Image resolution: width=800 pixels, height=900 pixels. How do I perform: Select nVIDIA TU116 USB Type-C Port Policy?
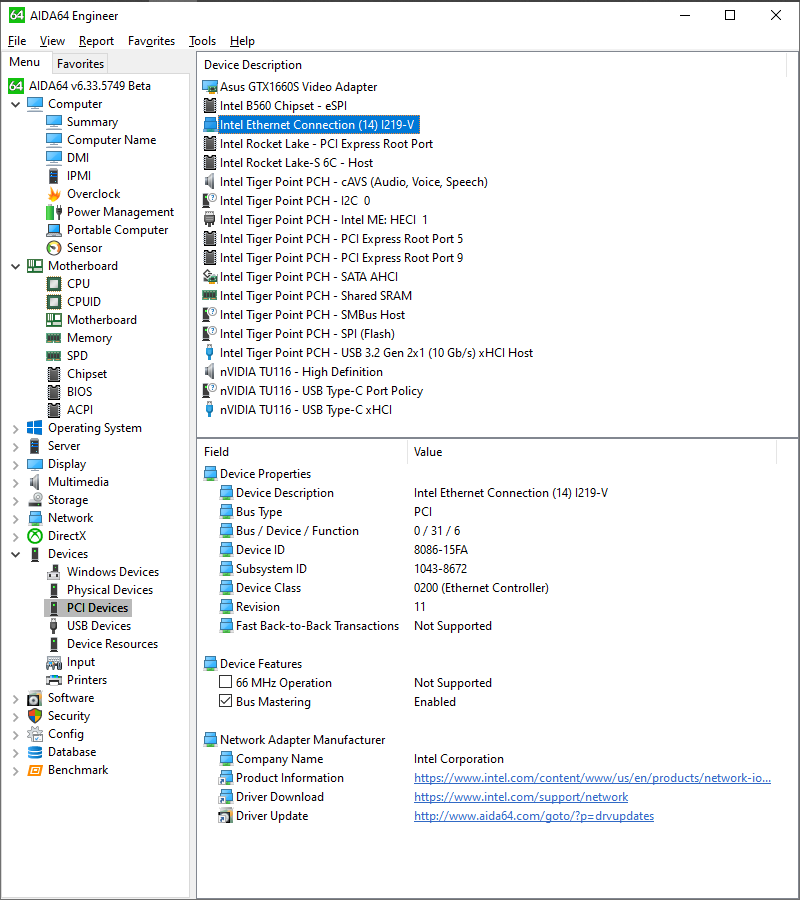[321, 391]
